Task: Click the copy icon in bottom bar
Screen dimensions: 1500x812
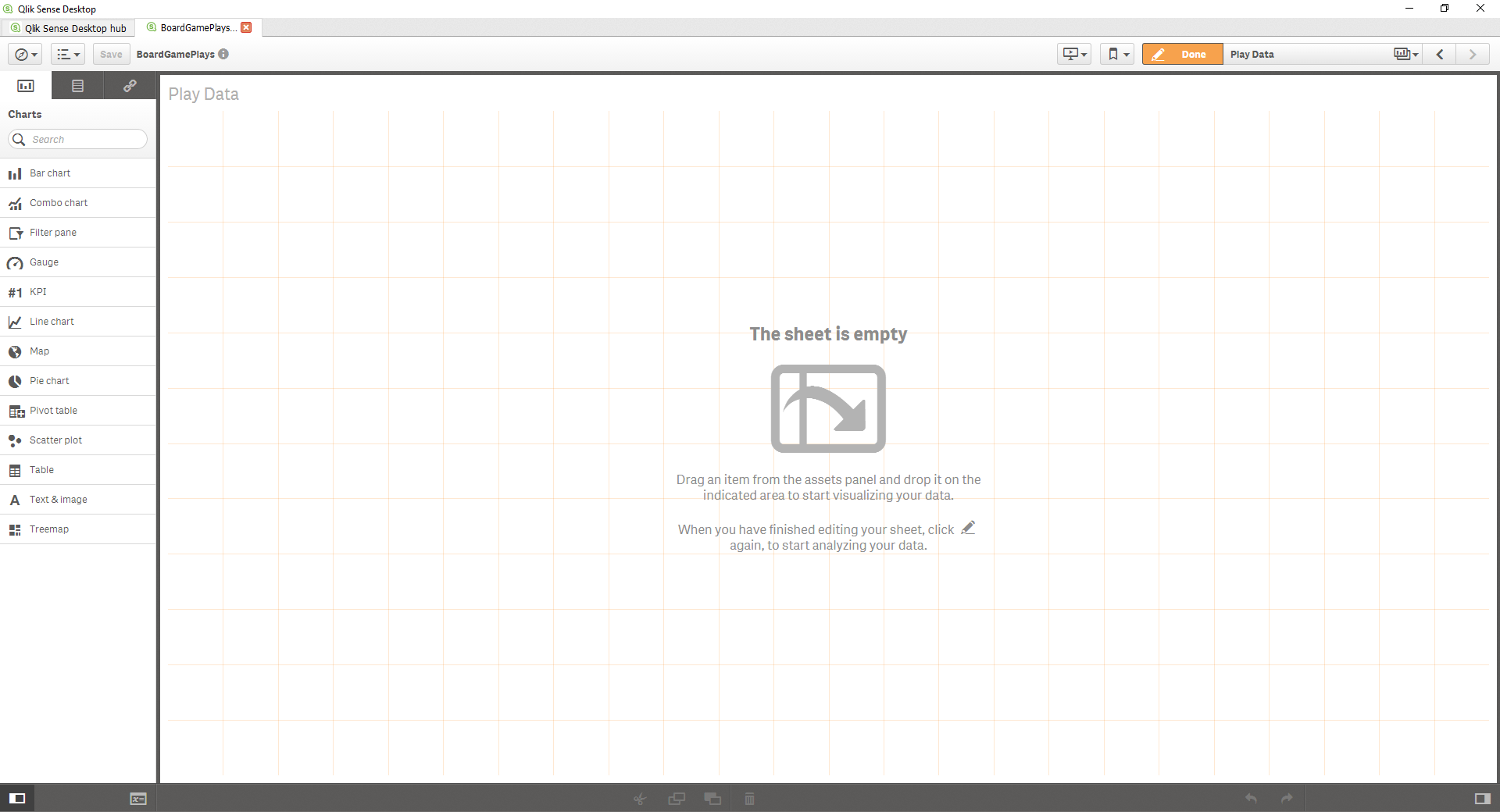Action: (x=677, y=799)
